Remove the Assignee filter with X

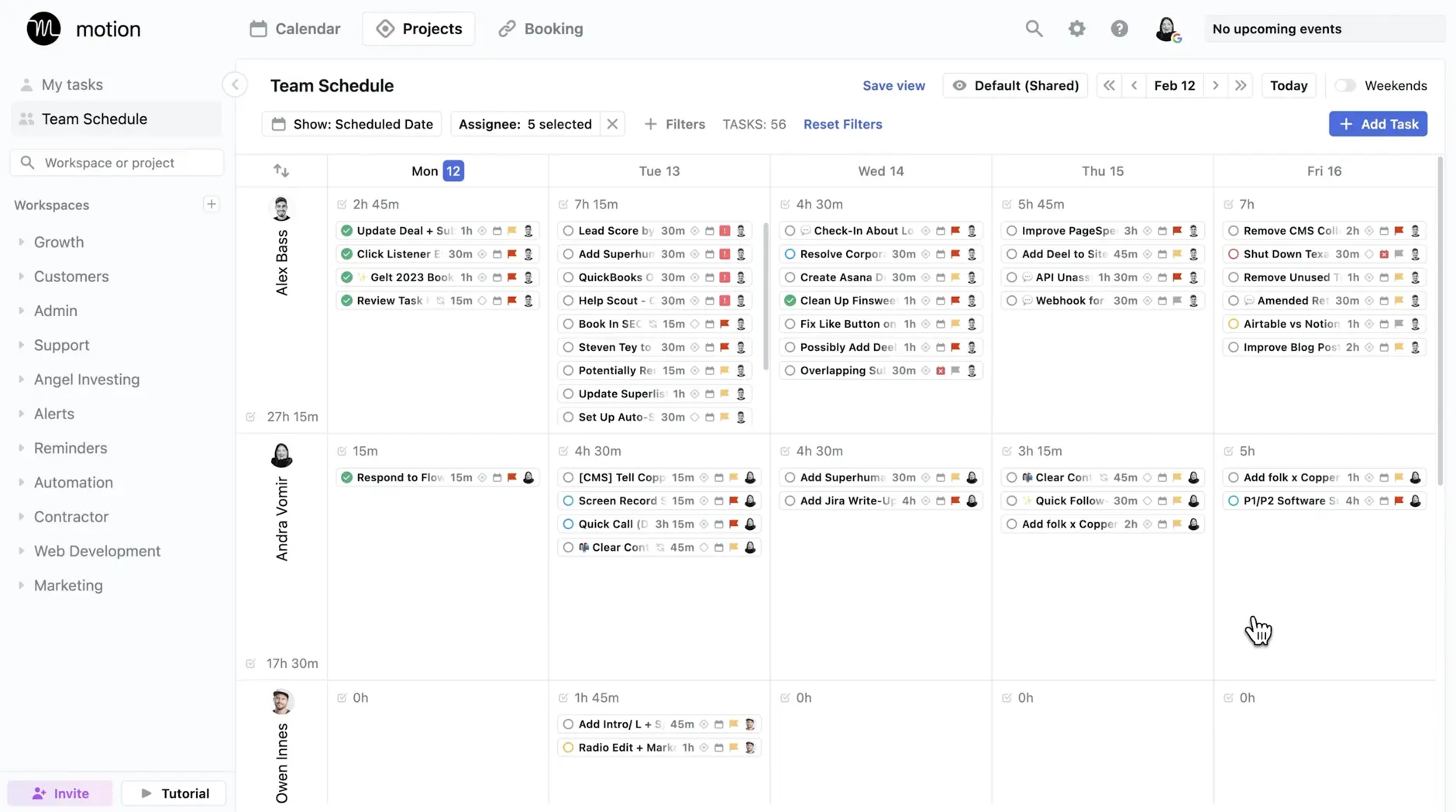(x=612, y=124)
